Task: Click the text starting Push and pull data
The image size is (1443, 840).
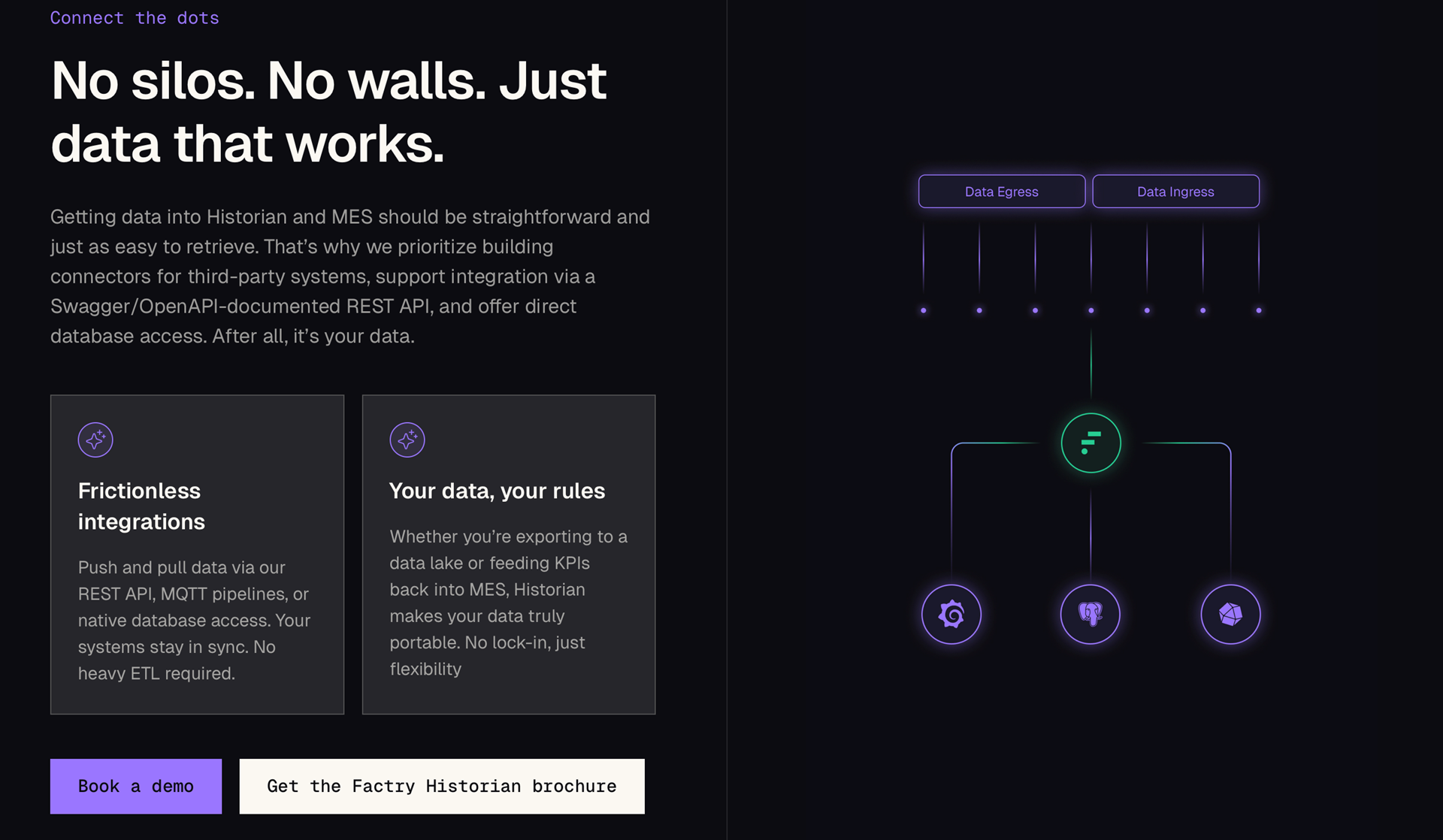Action: coord(194,620)
